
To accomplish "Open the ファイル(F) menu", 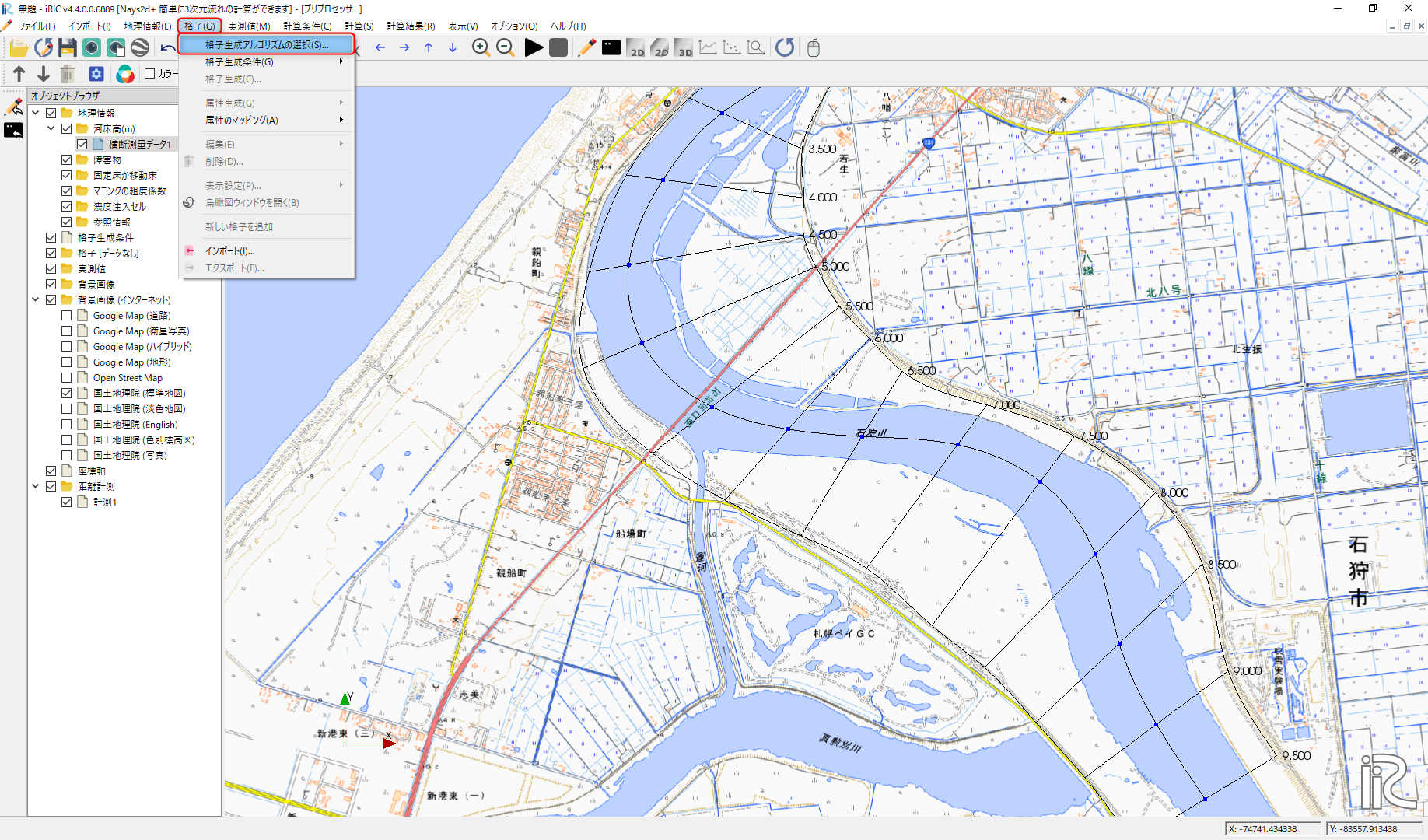I will tap(37, 26).
